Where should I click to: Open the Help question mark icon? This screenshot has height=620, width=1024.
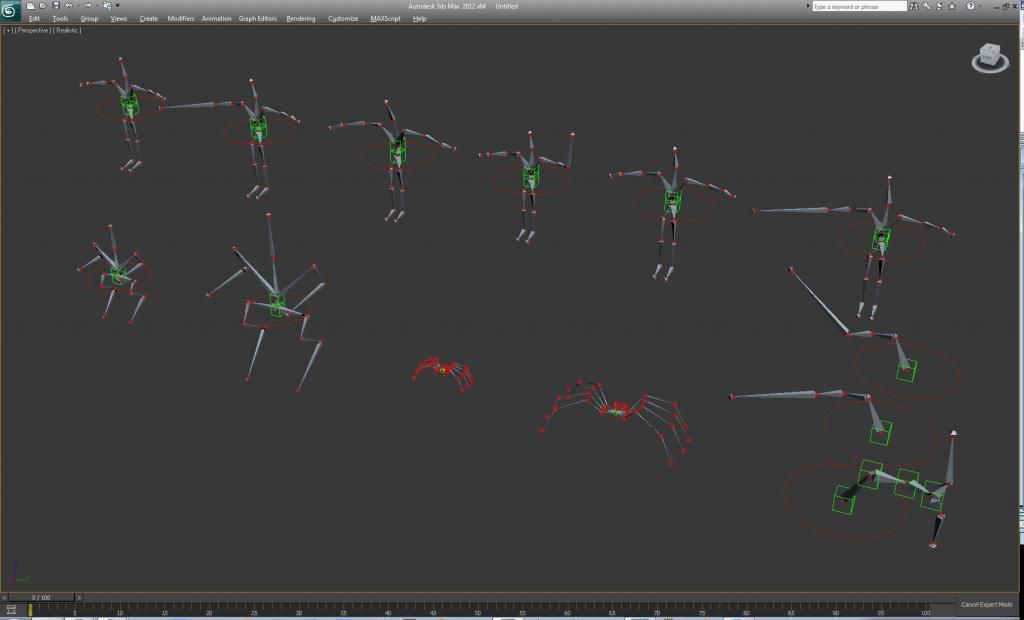[970, 6]
